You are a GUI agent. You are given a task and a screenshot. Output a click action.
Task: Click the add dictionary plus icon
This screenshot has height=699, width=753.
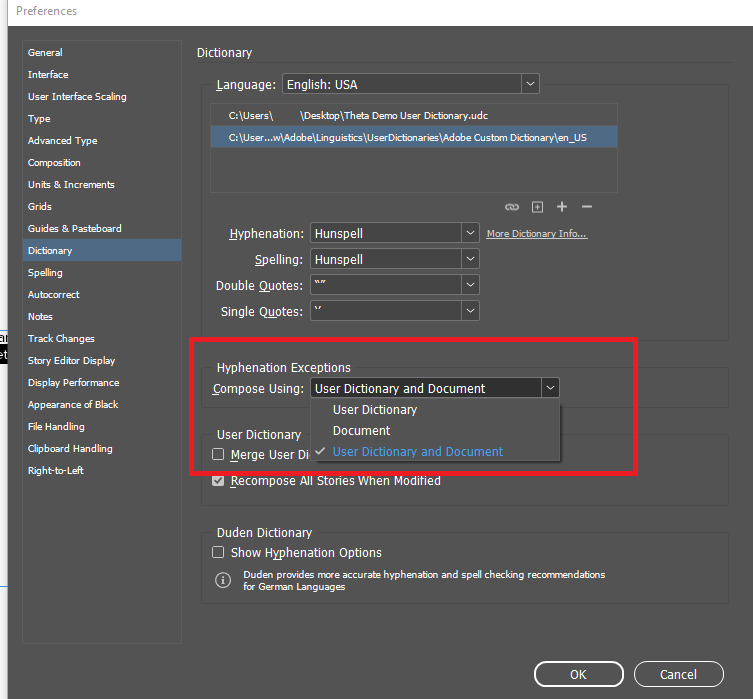pos(561,207)
